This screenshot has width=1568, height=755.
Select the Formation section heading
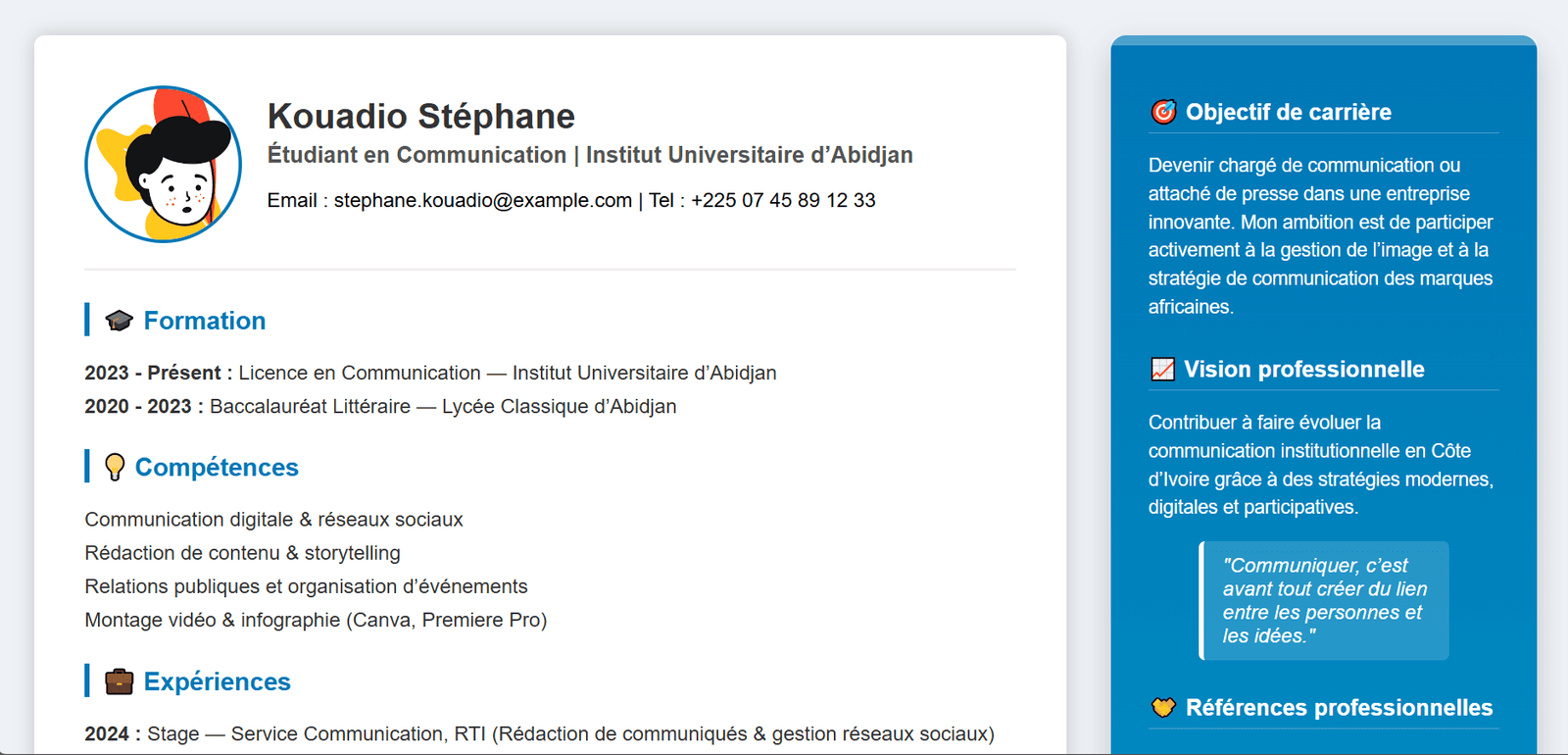[x=204, y=321]
